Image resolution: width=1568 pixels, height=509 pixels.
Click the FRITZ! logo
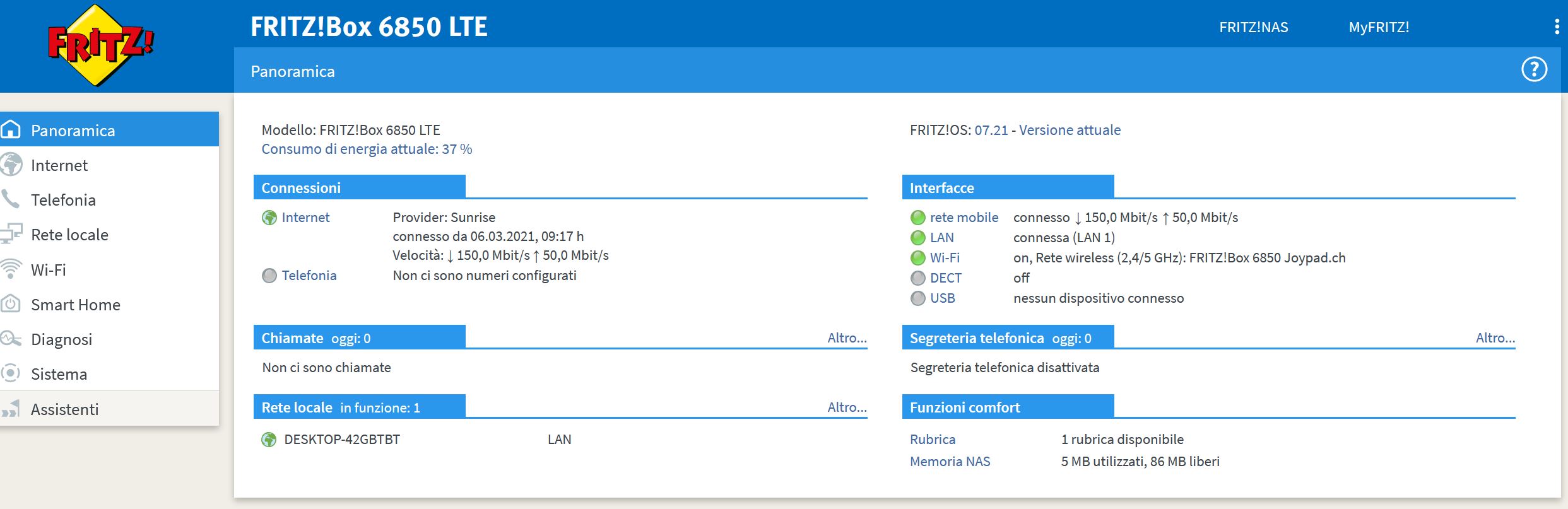pos(101,45)
